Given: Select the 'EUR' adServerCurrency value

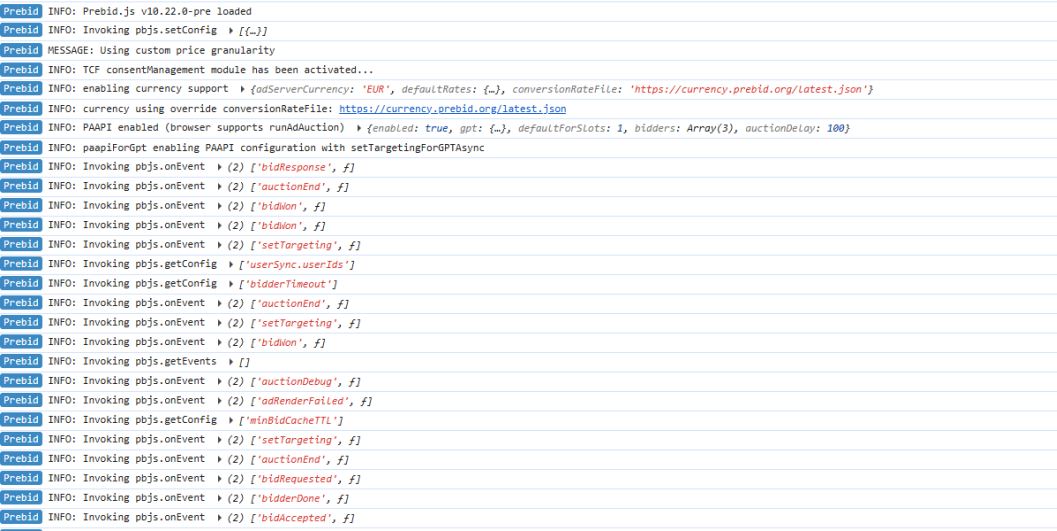Looking at the screenshot, I should [x=374, y=89].
